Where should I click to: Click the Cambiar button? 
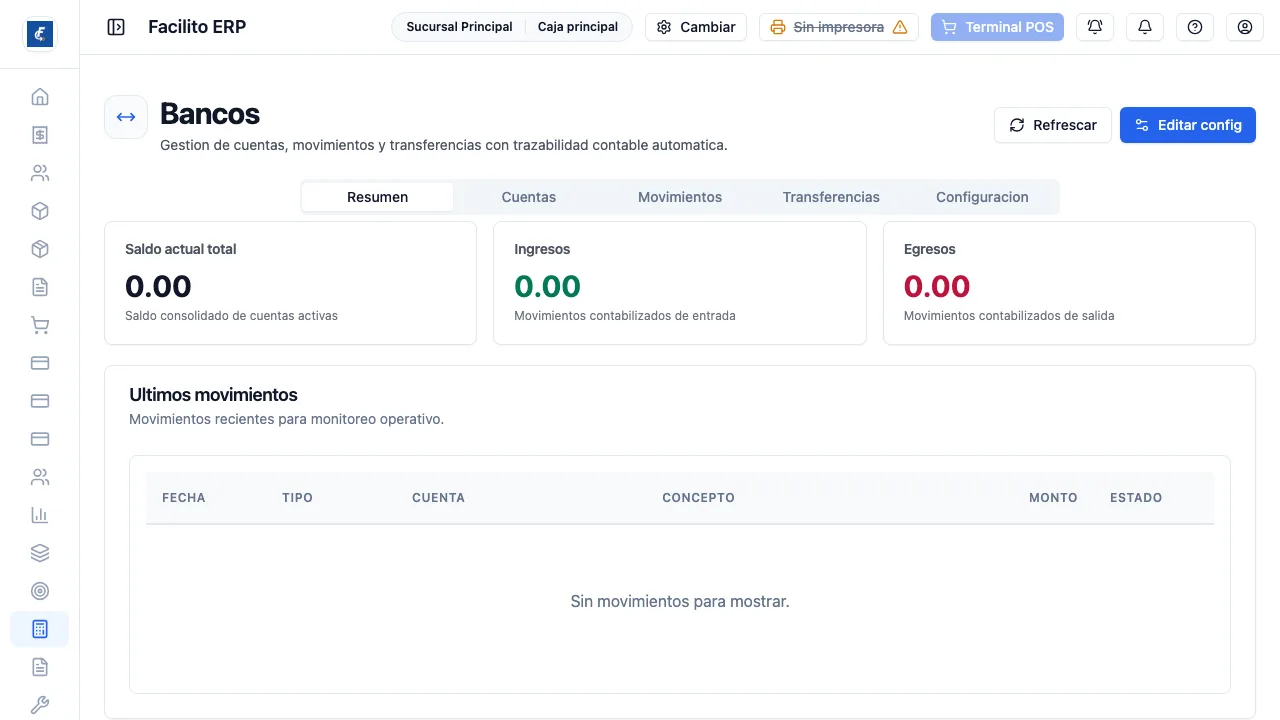(x=696, y=27)
